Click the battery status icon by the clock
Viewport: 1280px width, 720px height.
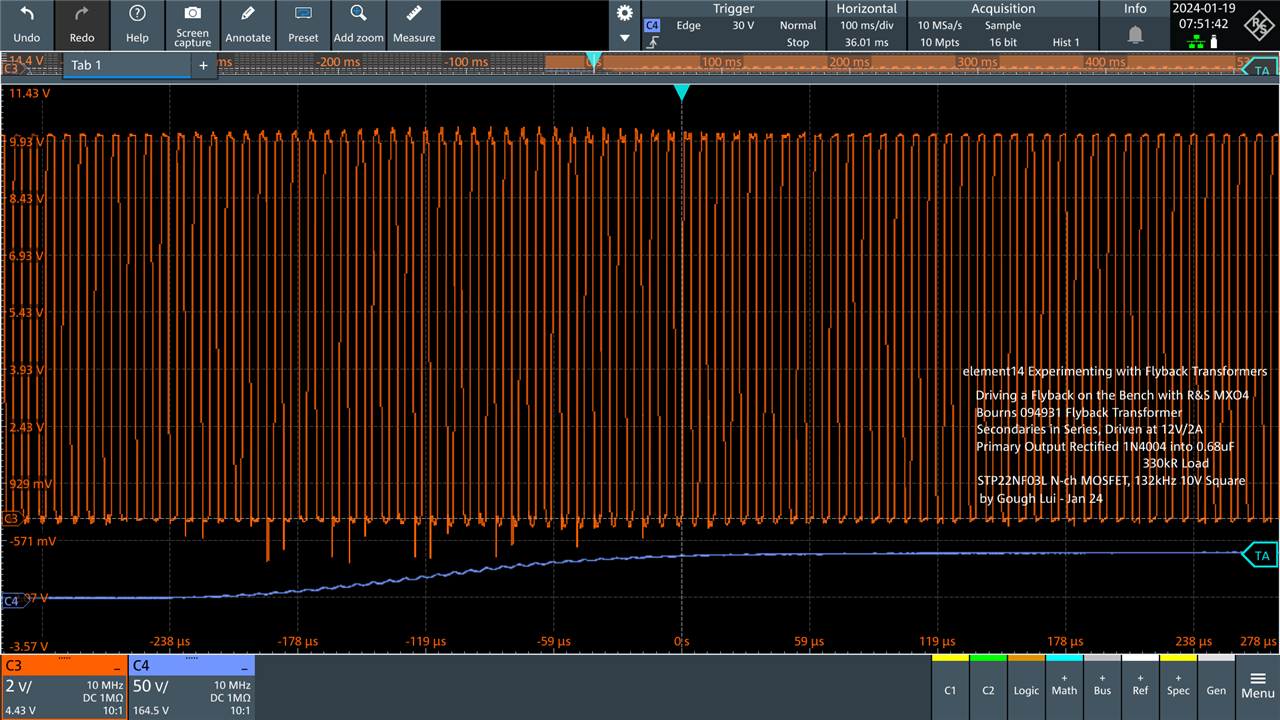click(x=1214, y=42)
